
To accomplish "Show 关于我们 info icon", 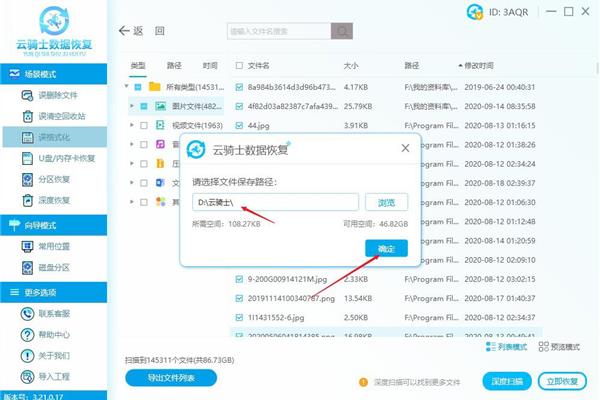I will coord(27,356).
